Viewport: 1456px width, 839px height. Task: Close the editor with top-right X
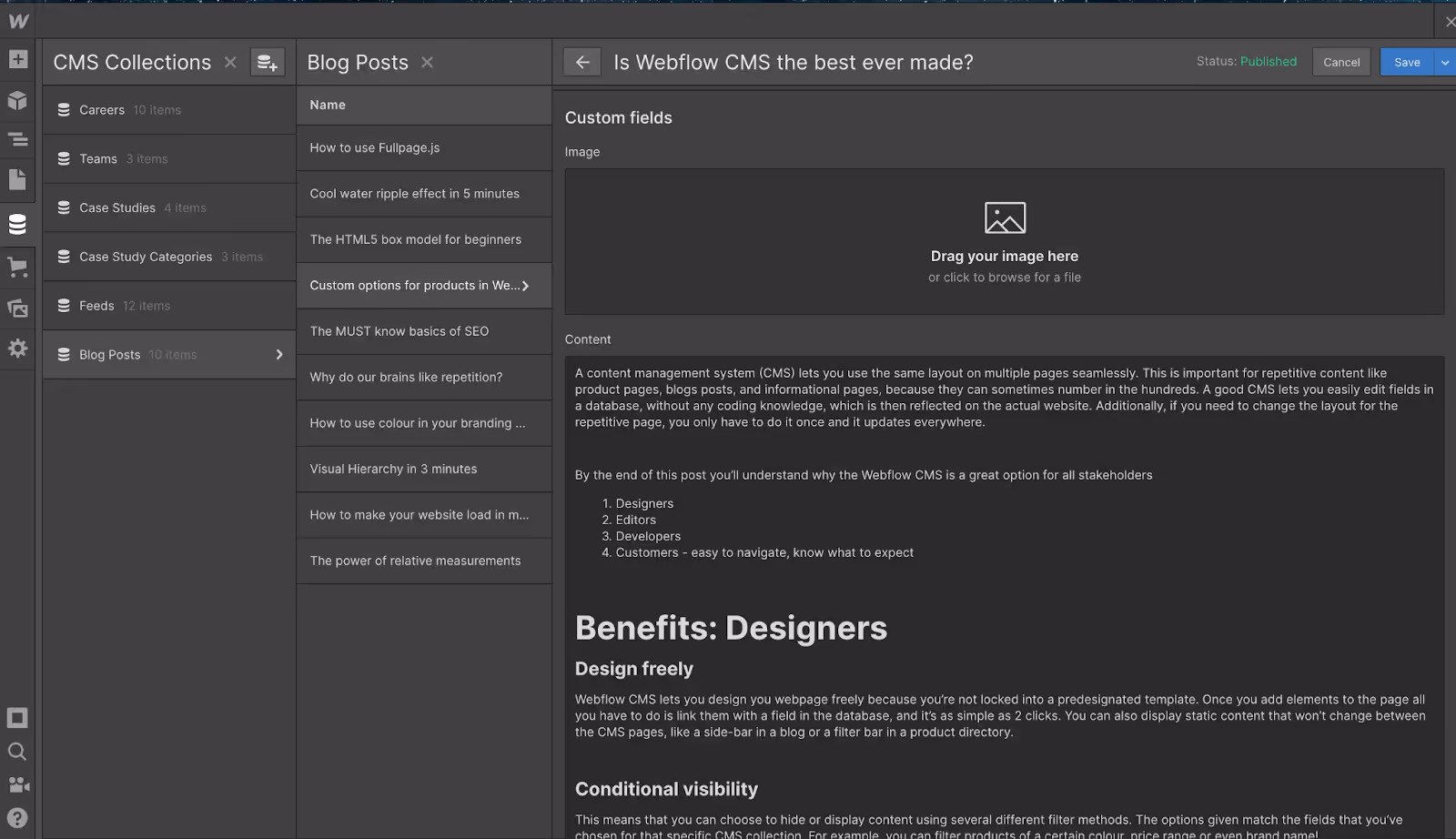(x=1450, y=21)
